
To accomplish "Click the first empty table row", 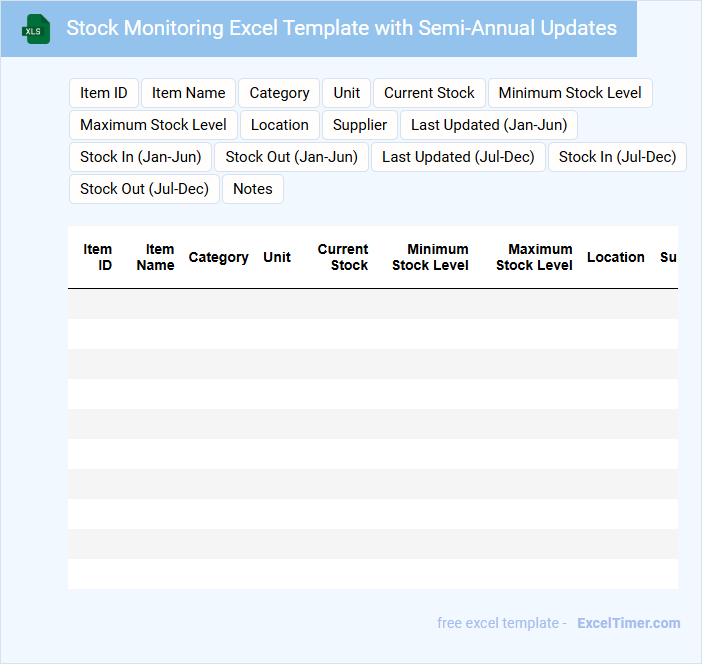I will [372, 304].
